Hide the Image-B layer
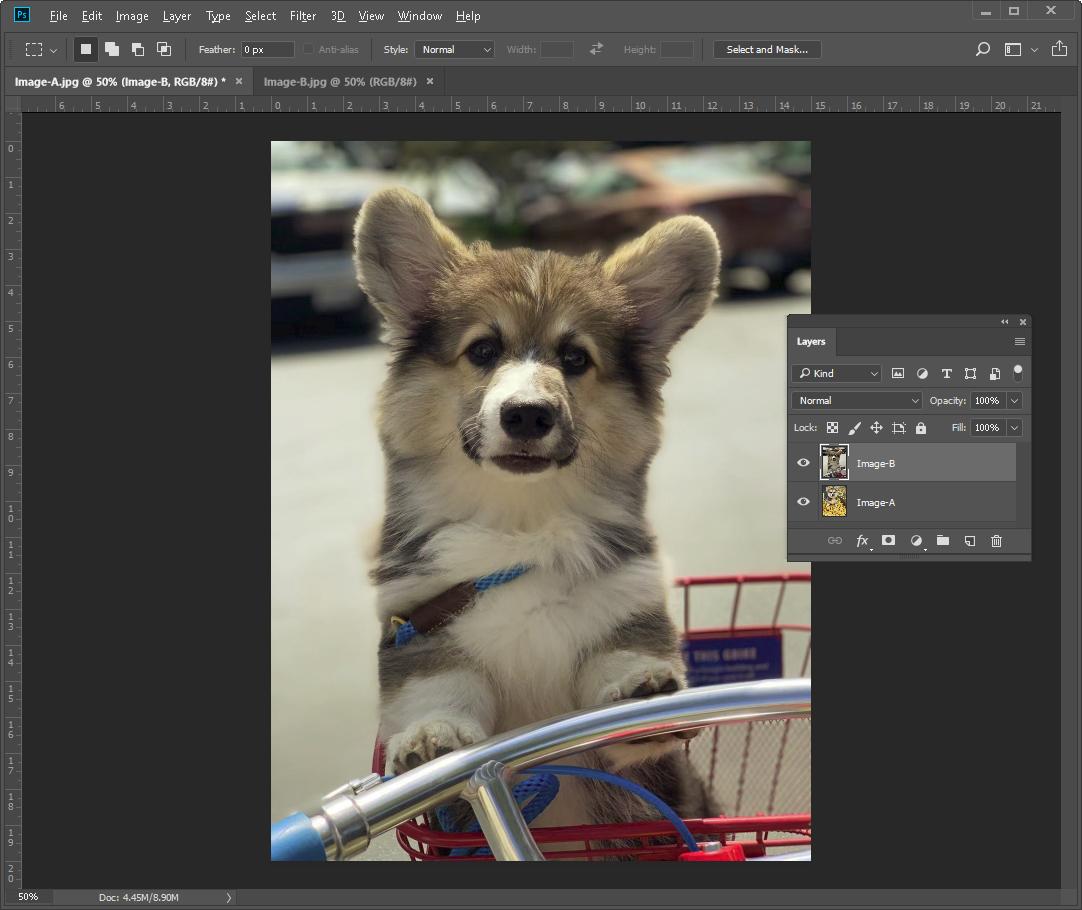Screen dimensions: 1082x910 (x=803, y=463)
